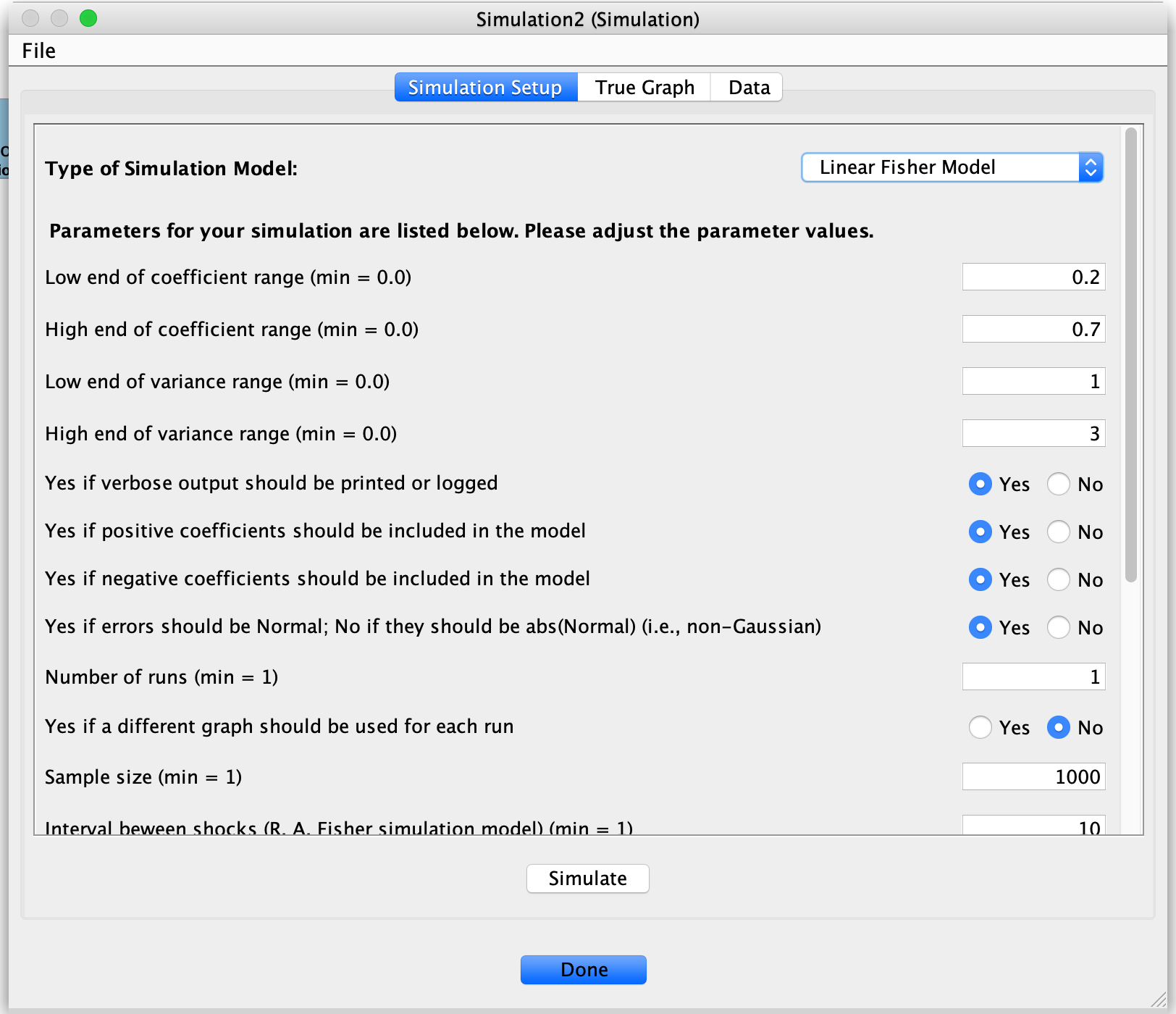Image resolution: width=1176 pixels, height=1014 pixels.
Task: Switch to the Data tab
Action: click(x=747, y=87)
